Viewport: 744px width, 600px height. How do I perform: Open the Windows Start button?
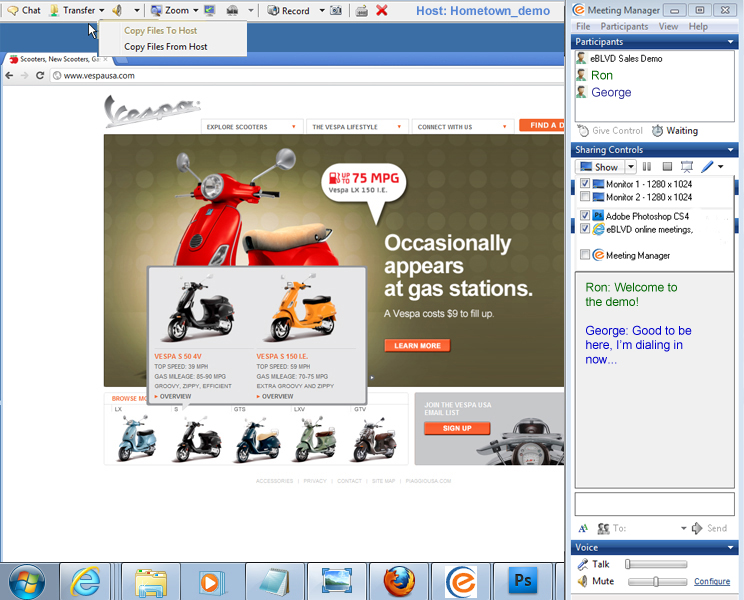pyautogui.click(x=27, y=582)
